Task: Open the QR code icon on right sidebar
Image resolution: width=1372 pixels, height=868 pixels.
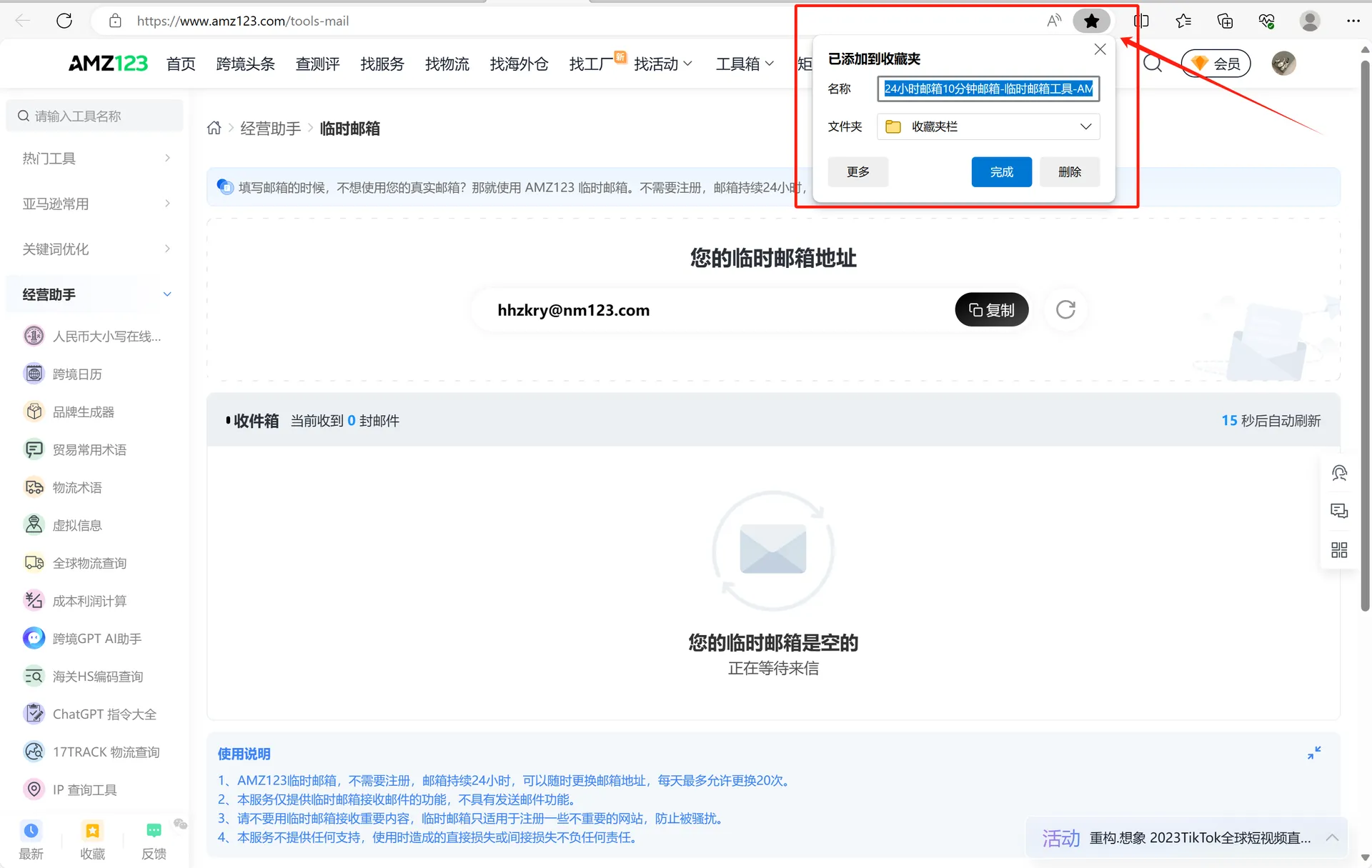Action: [x=1339, y=549]
